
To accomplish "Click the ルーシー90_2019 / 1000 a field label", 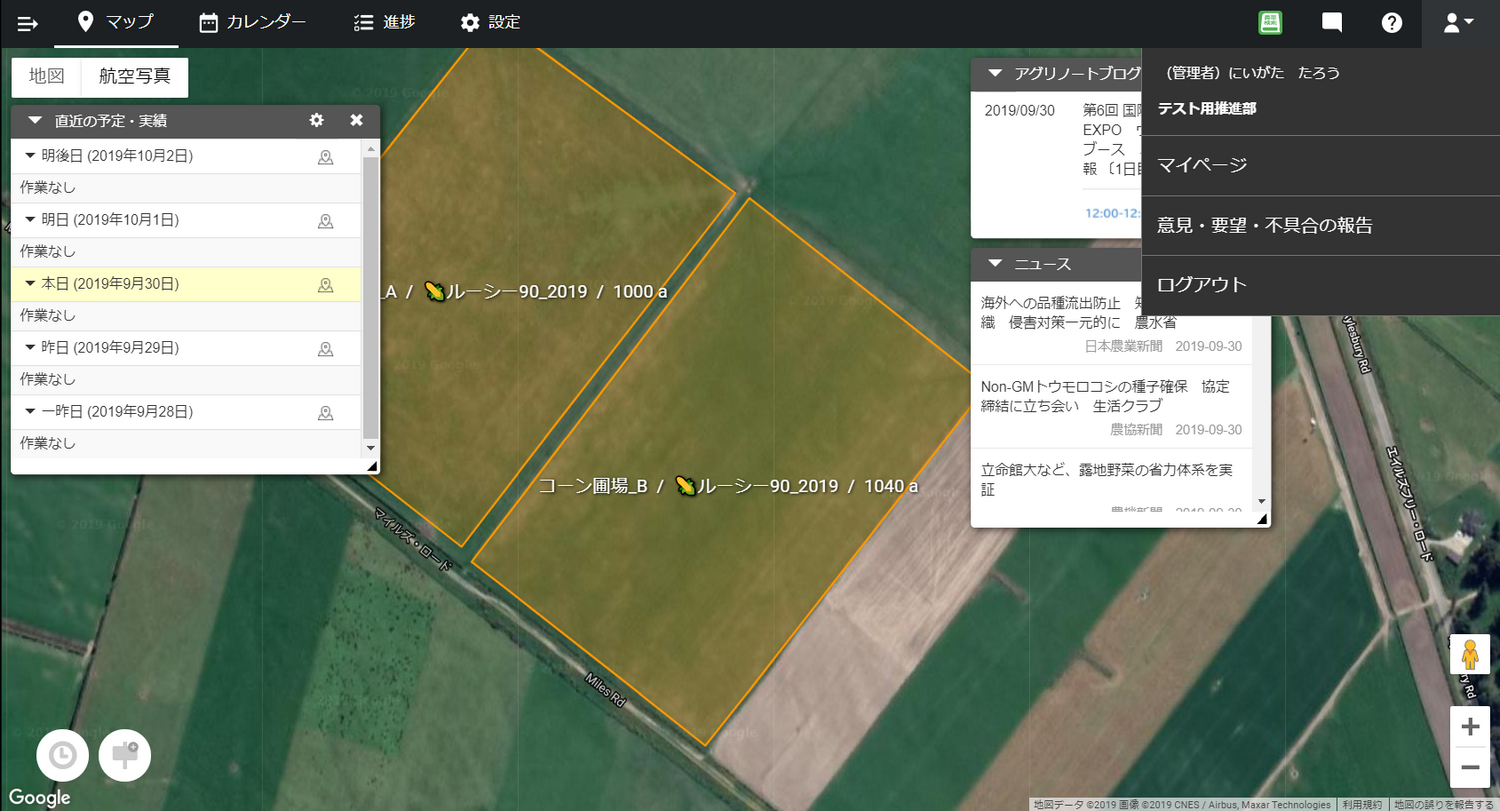I will 546,292.
